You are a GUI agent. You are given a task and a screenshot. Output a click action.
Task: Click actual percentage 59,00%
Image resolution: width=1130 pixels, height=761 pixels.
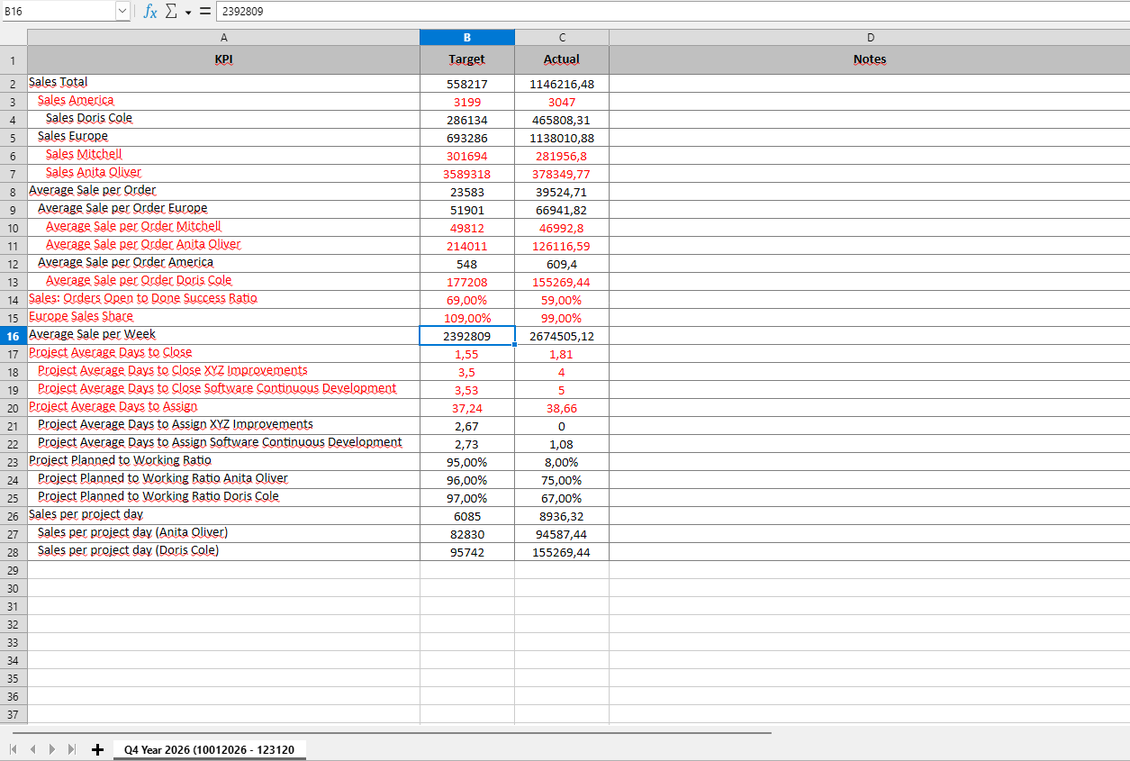[562, 300]
